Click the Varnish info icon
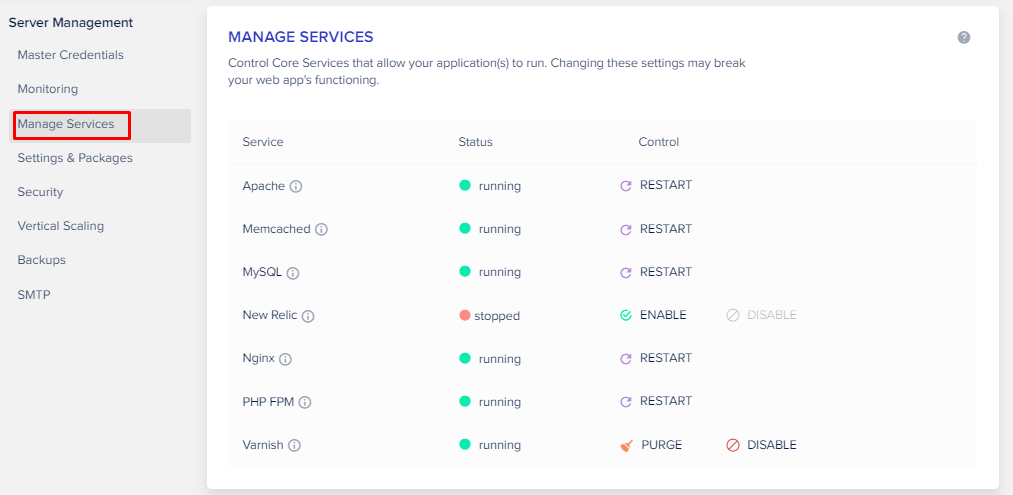 click(x=295, y=445)
